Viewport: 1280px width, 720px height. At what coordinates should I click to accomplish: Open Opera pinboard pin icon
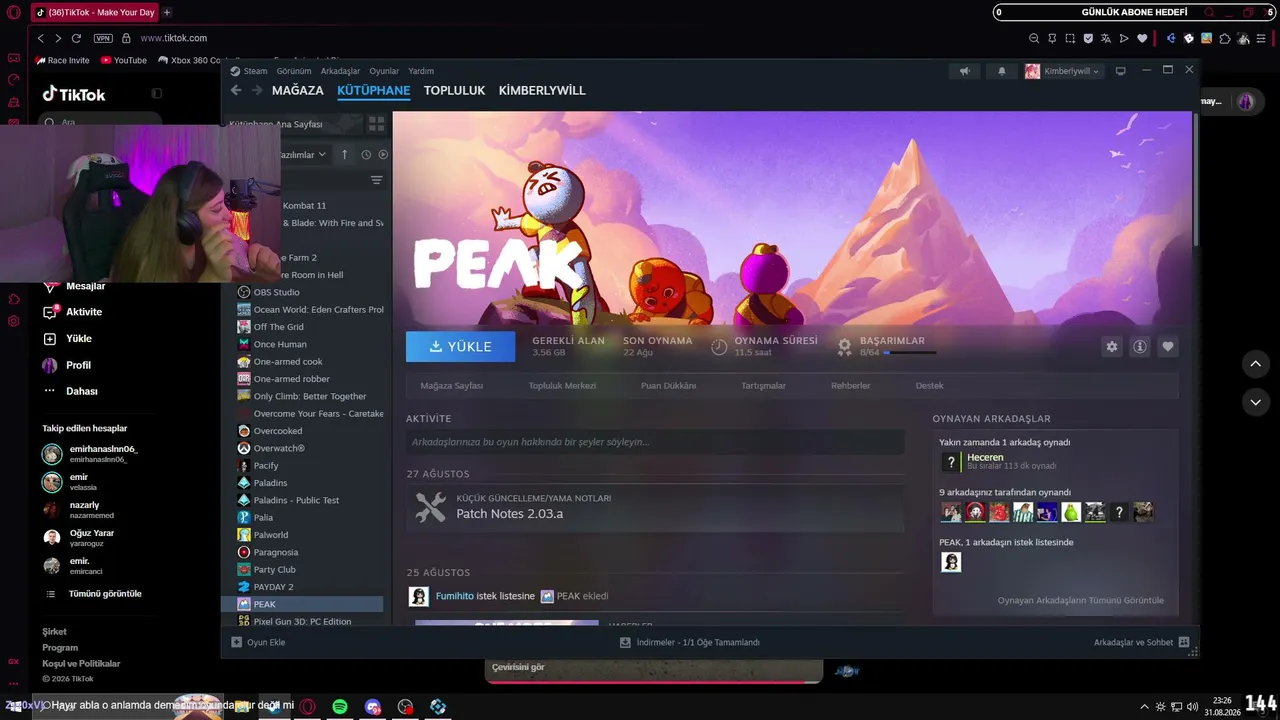point(1052,38)
